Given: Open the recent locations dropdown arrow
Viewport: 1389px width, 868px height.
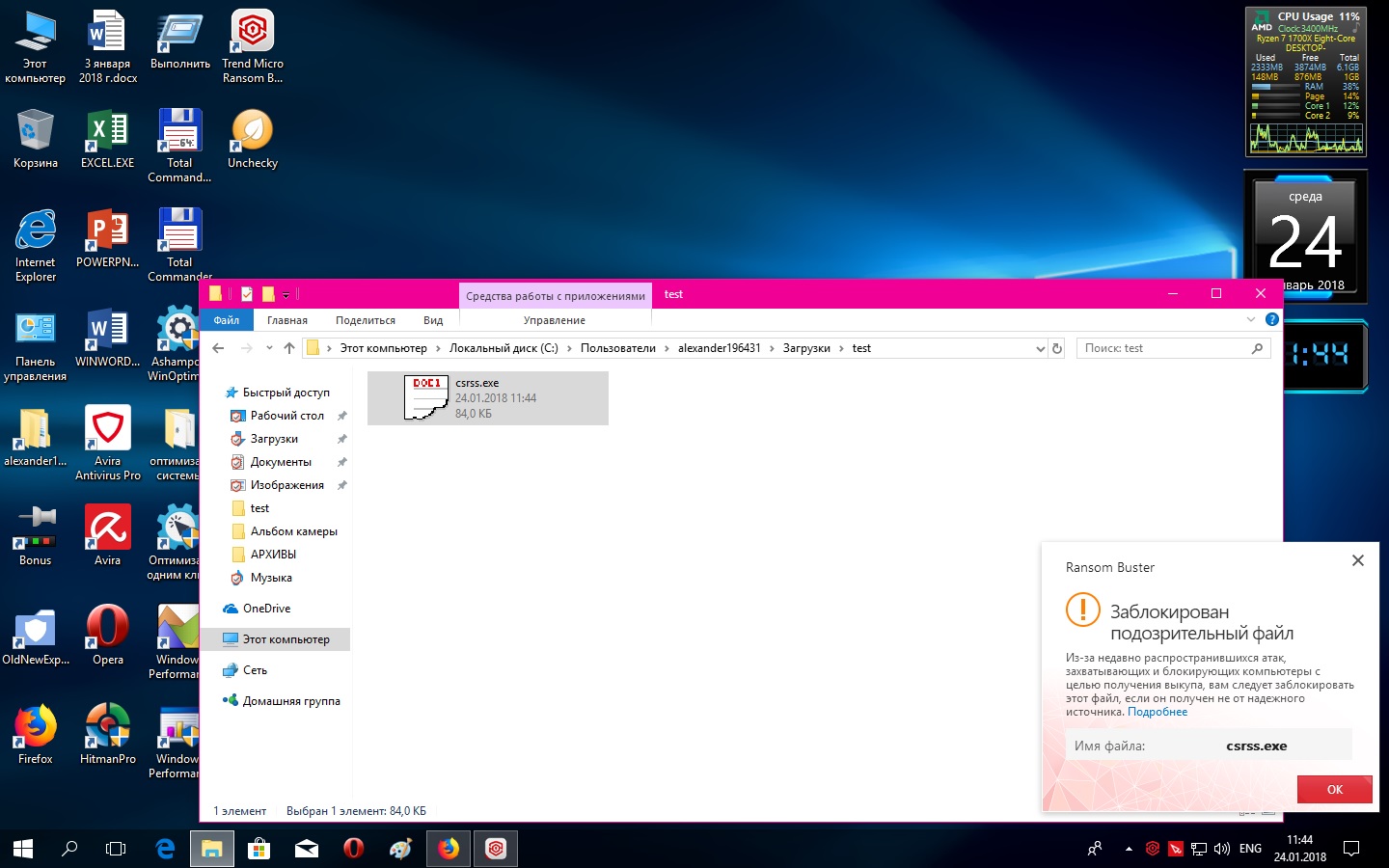Looking at the screenshot, I should point(269,348).
